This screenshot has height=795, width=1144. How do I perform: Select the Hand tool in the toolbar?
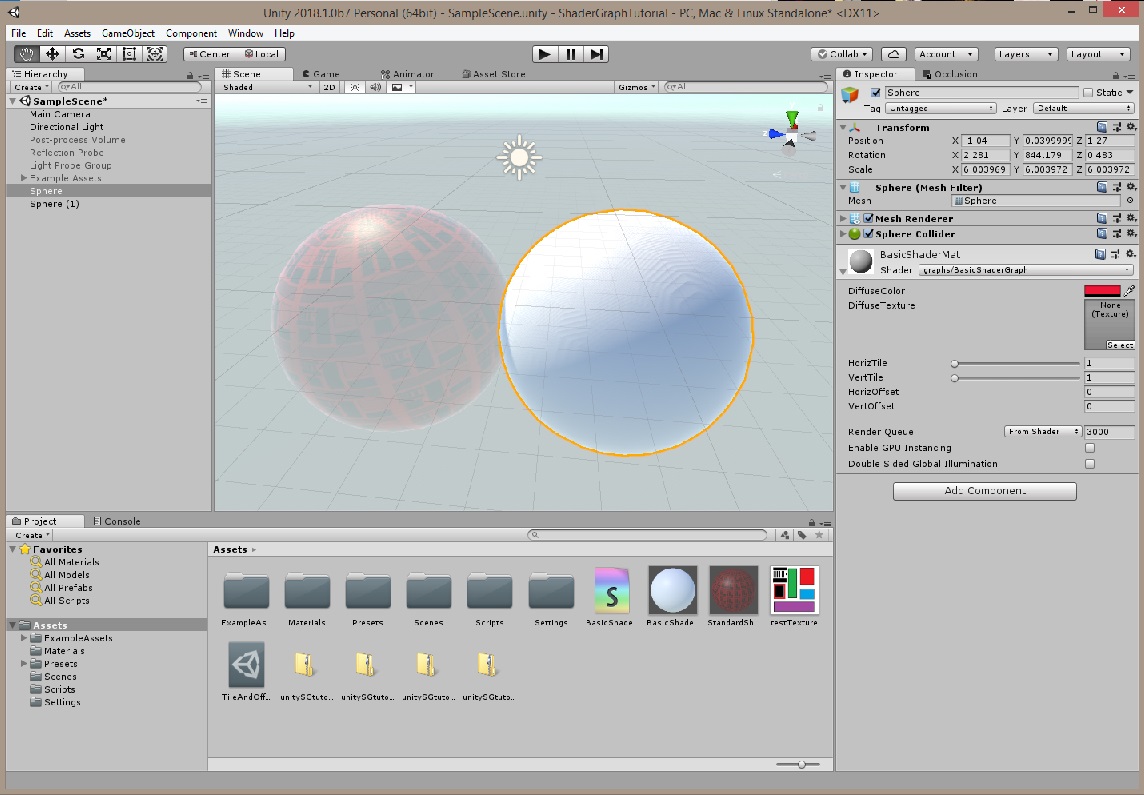[x=25, y=55]
